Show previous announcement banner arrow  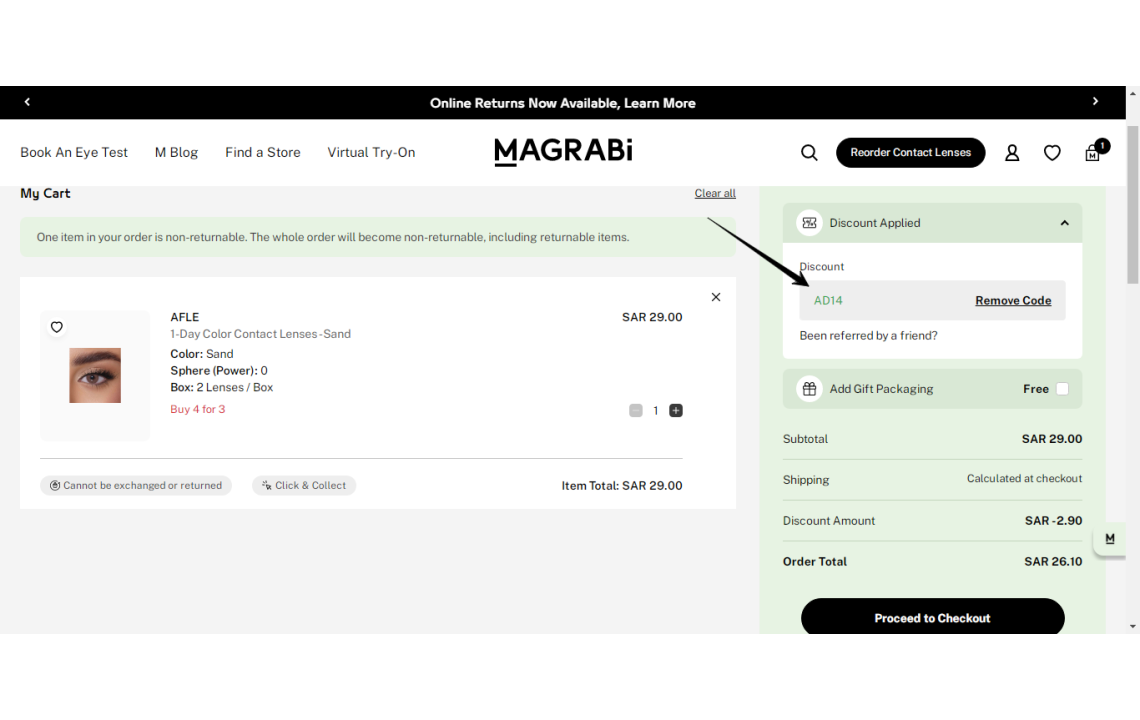27,102
